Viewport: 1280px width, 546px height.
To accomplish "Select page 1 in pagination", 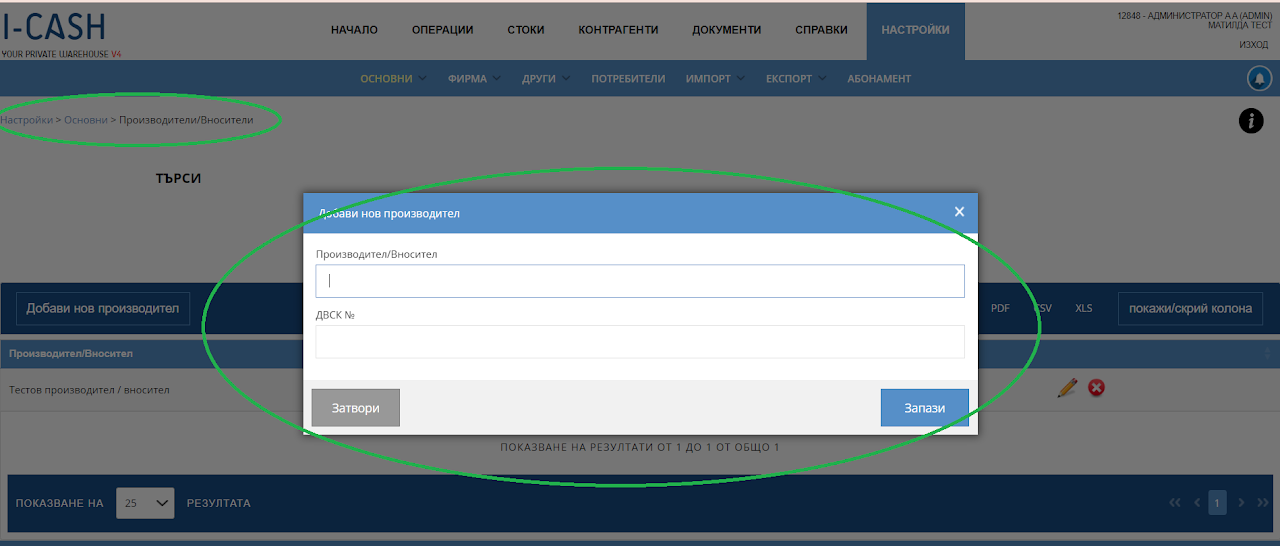I will click(x=1217, y=502).
